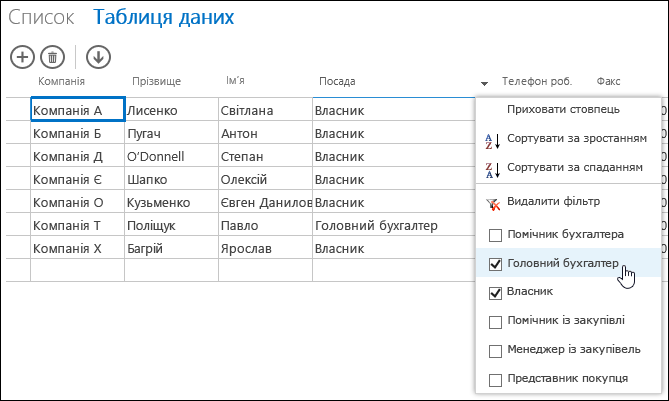Switch to the Список view tab

[41, 17]
